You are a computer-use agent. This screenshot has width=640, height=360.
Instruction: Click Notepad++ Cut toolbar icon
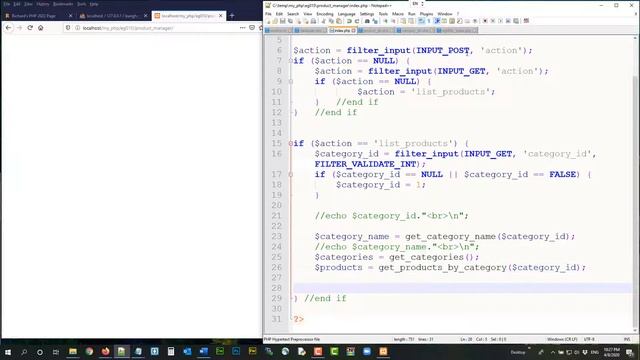323,21
